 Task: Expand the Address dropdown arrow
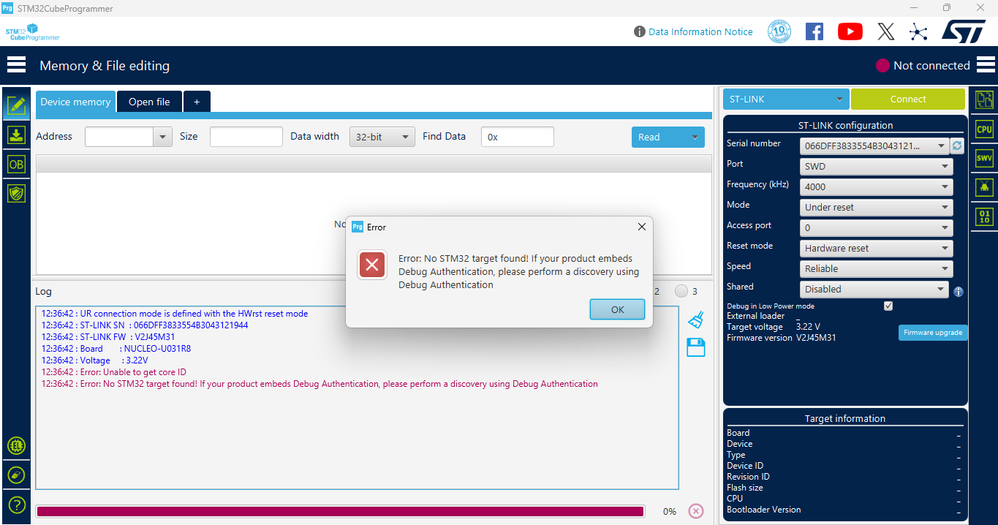tap(162, 137)
